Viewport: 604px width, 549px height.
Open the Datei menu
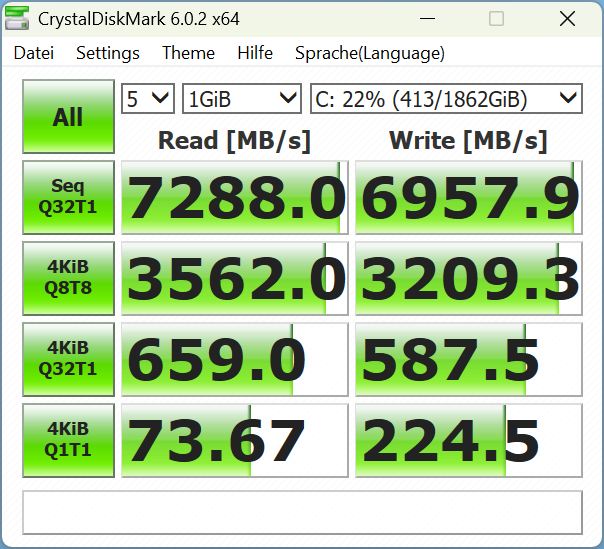coord(34,53)
